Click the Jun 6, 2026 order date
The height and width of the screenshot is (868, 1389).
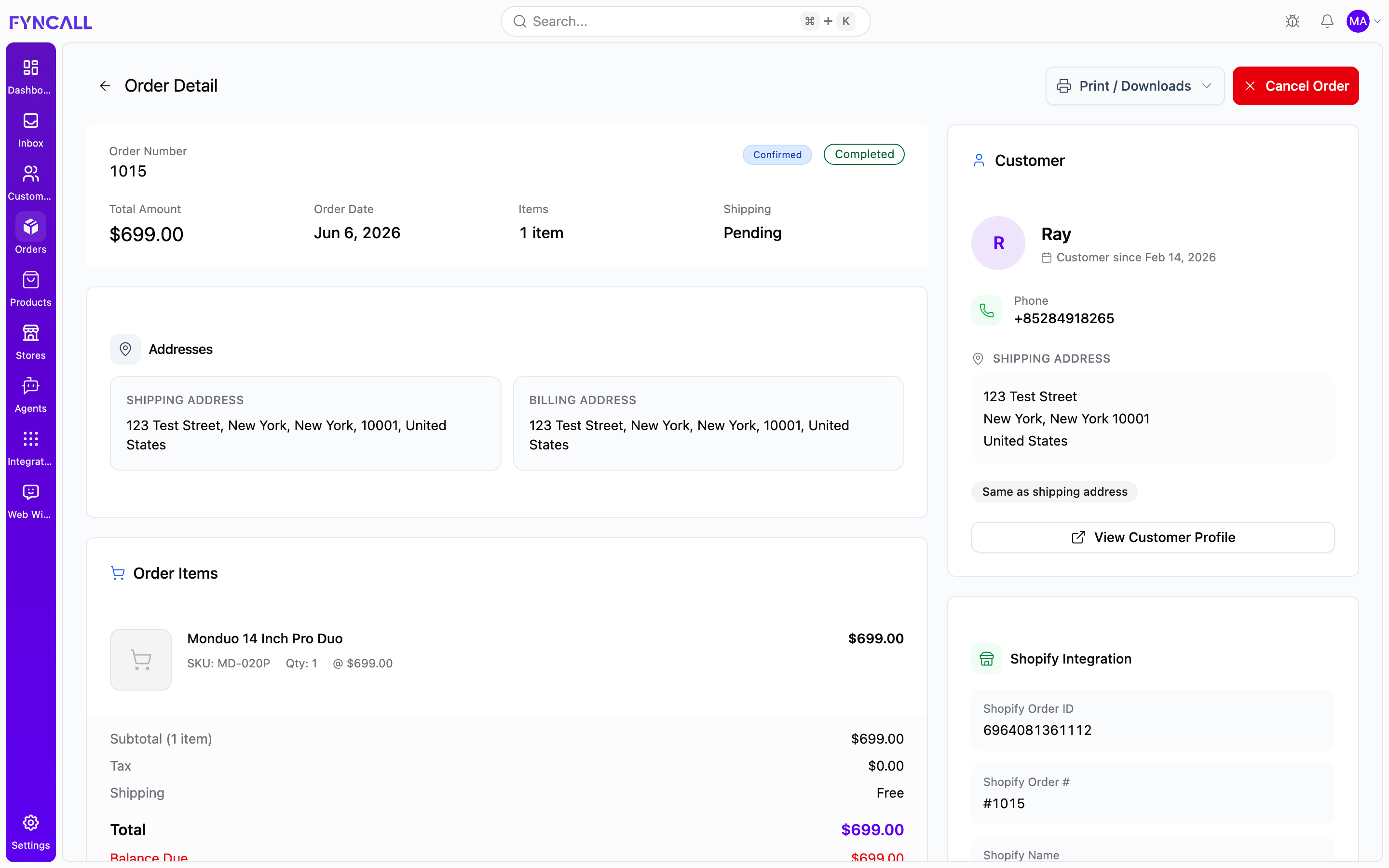pyautogui.click(x=357, y=232)
